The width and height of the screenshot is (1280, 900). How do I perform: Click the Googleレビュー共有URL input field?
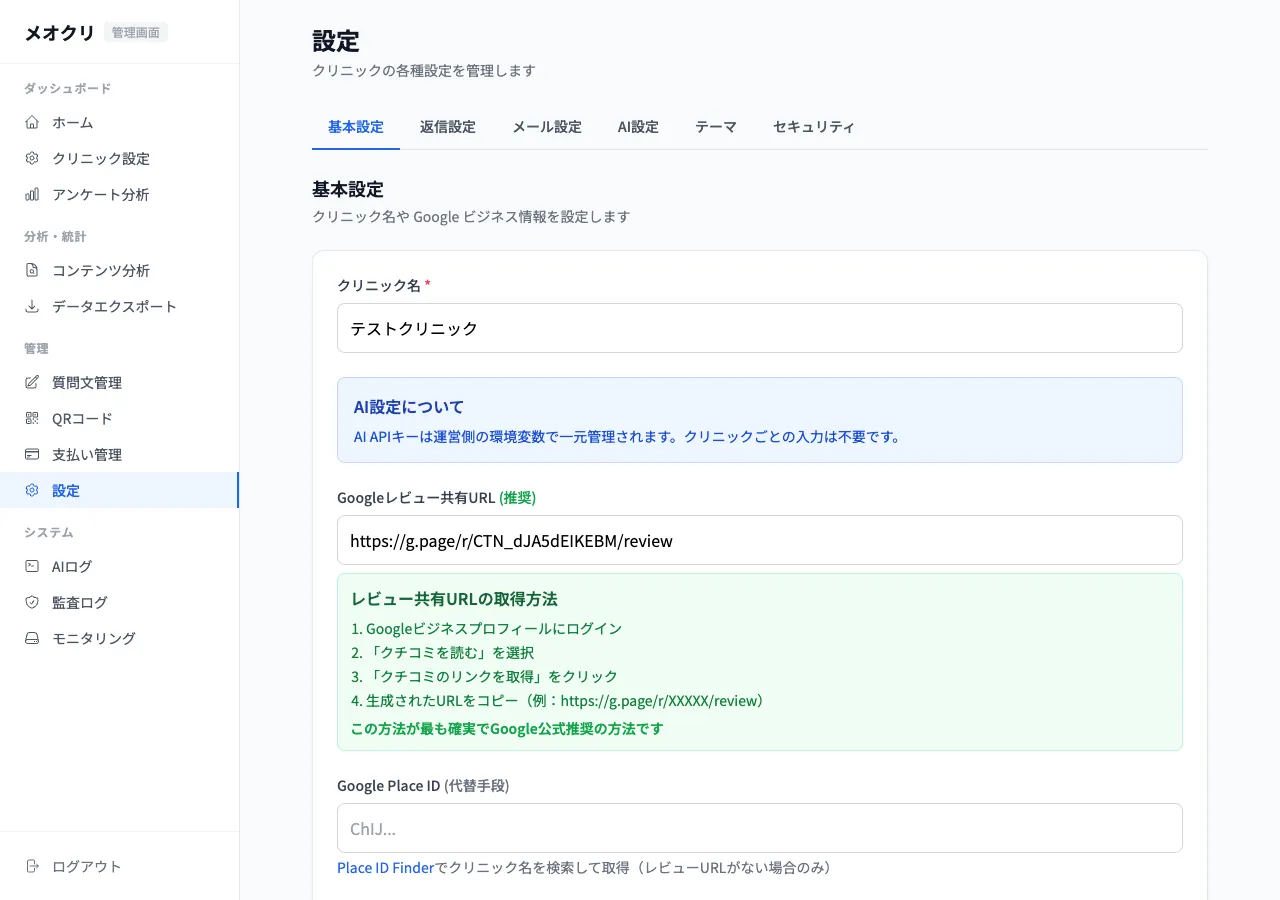pyautogui.click(x=760, y=540)
